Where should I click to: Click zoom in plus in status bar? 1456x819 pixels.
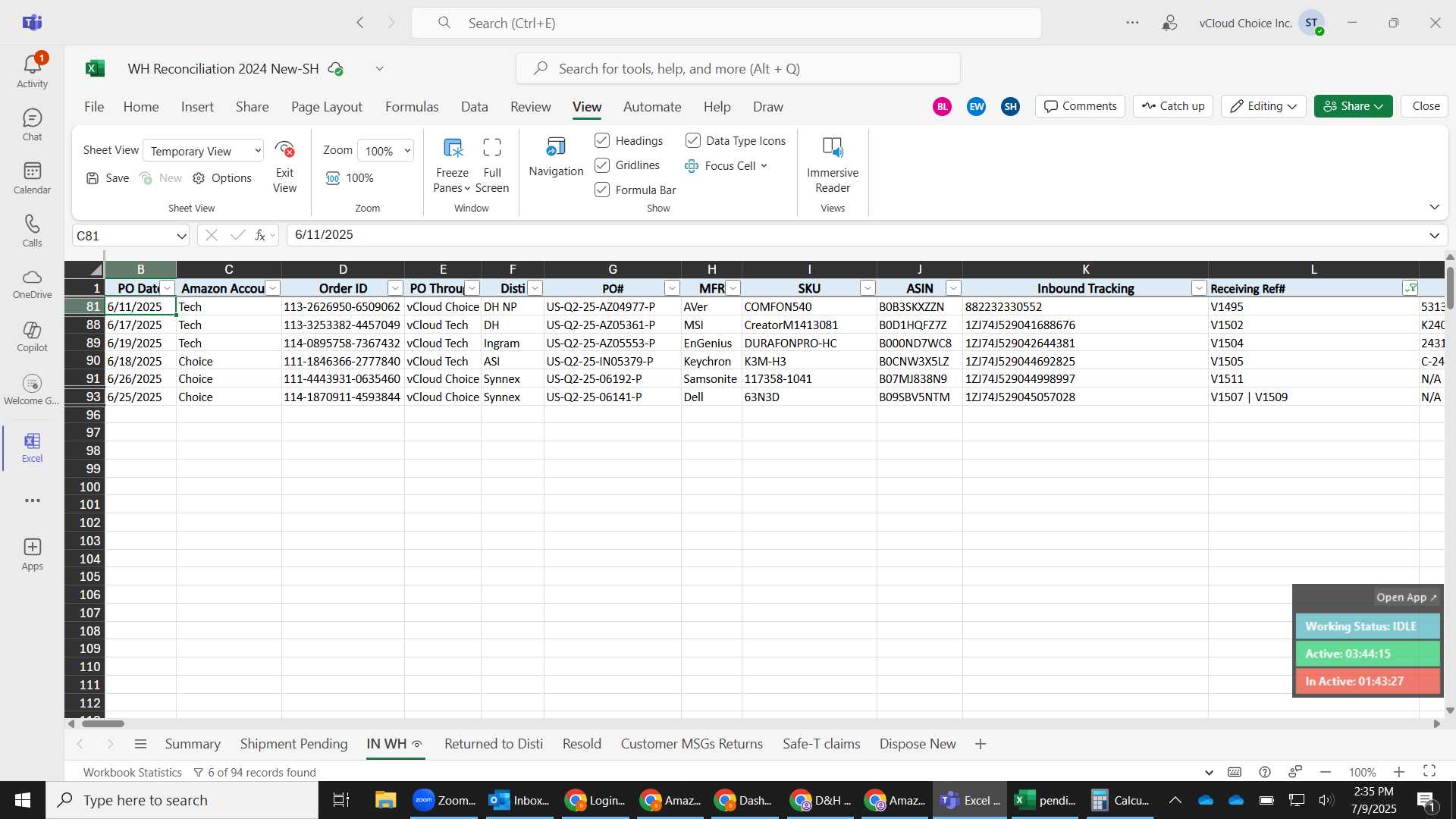click(x=1399, y=772)
